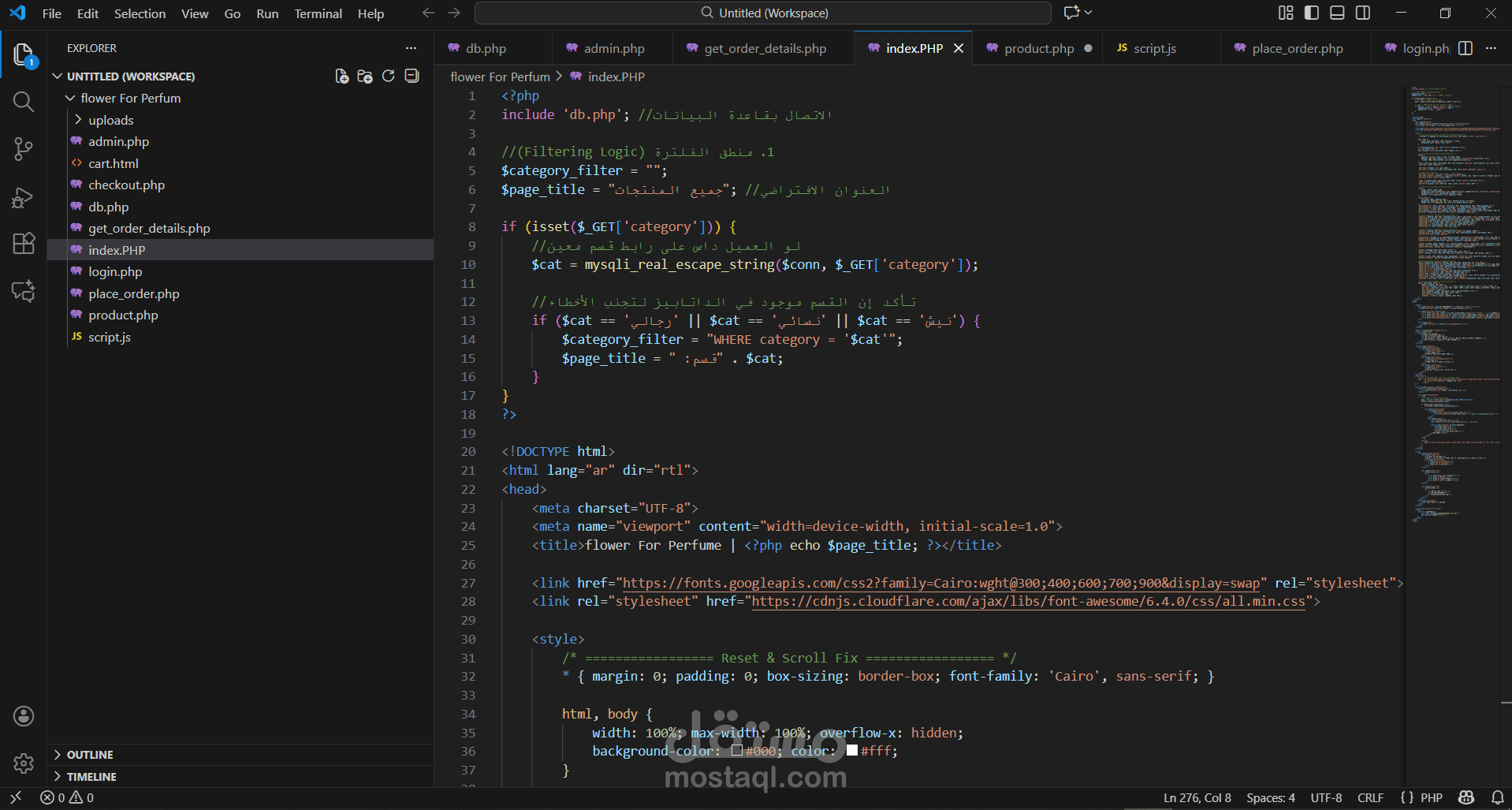Open Run and Debug view

tap(24, 197)
